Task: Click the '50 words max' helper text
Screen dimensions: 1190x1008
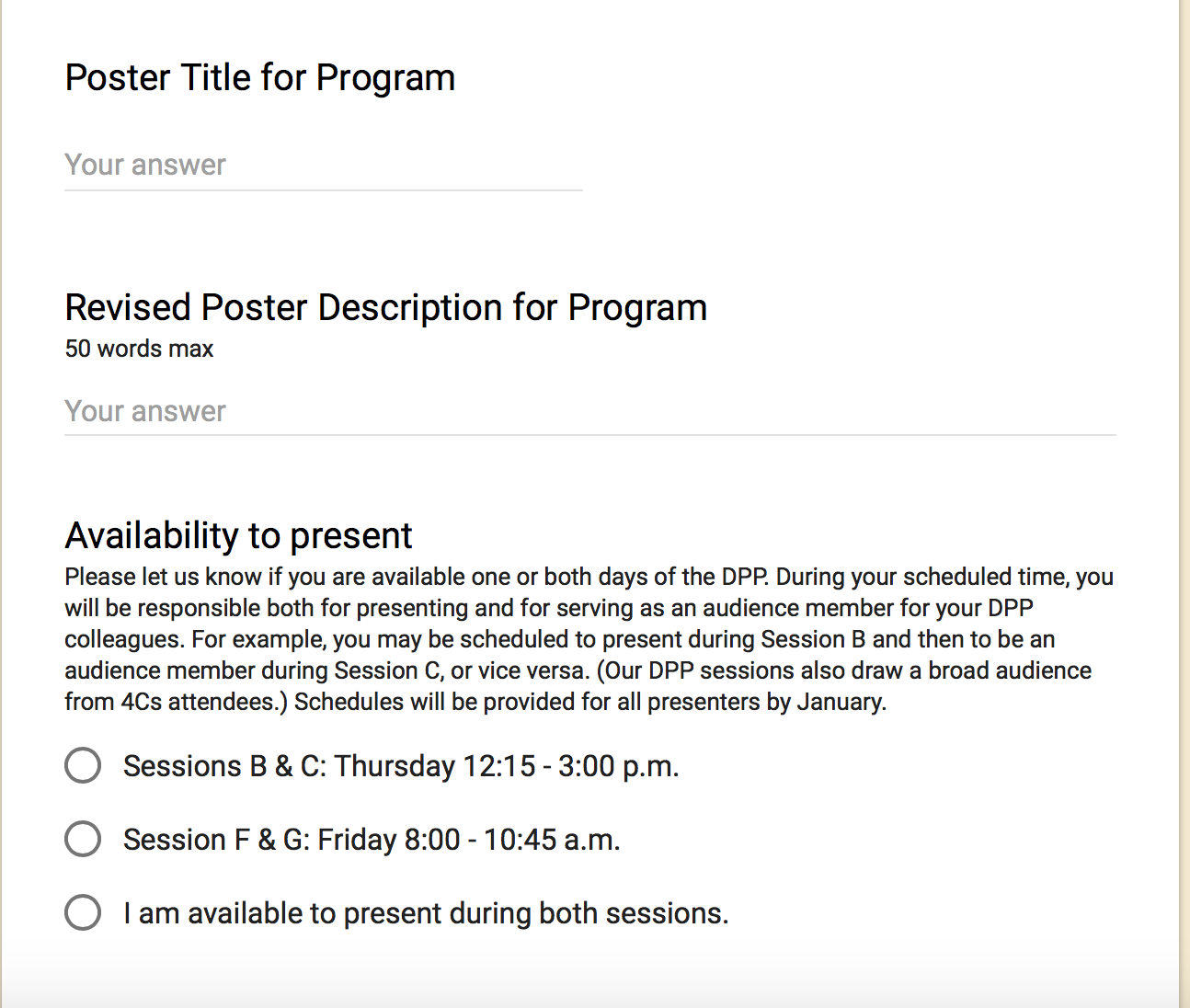Action: (139, 349)
